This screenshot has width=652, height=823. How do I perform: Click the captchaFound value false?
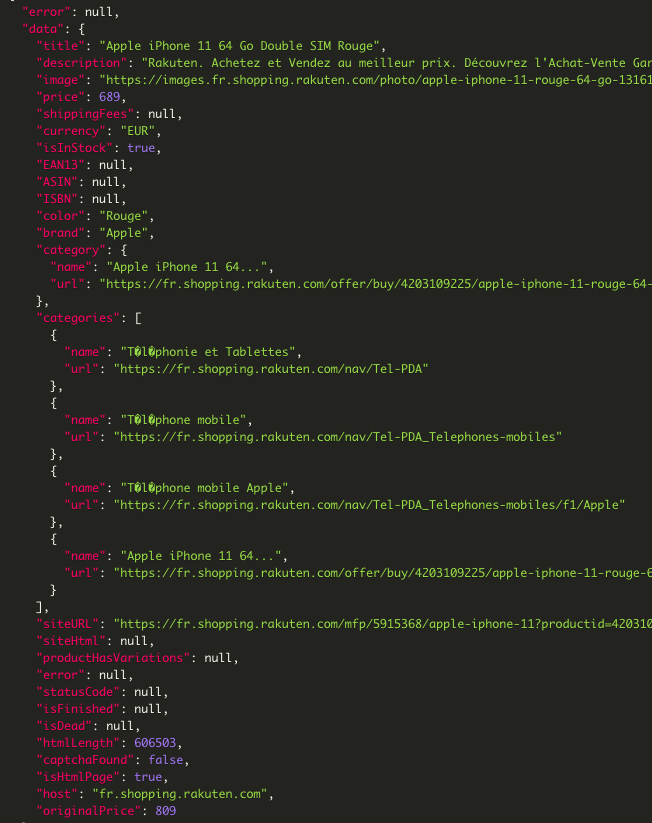[x=166, y=760]
